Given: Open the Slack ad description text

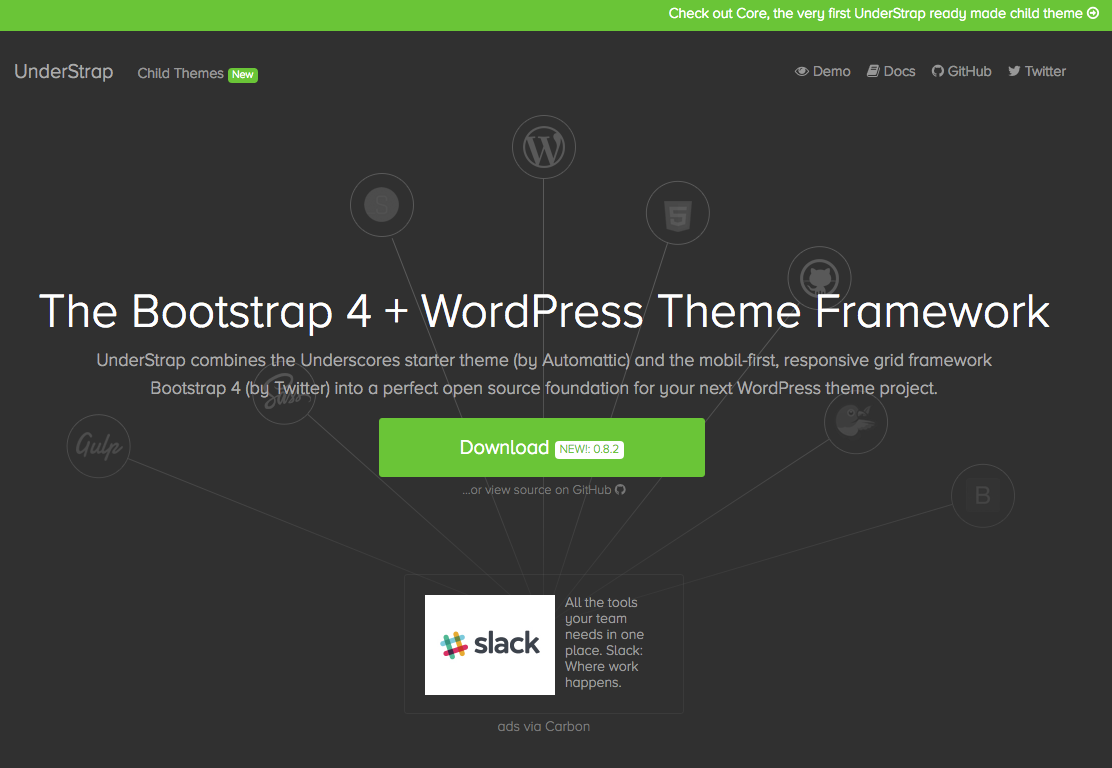Looking at the screenshot, I should (x=604, y=642).
